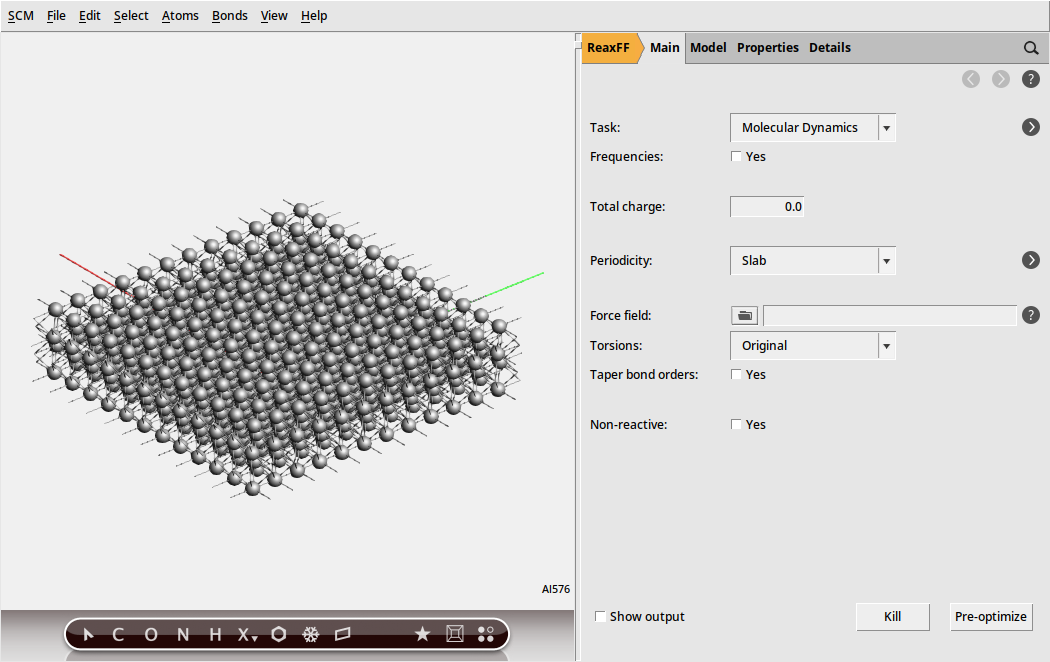Open the Torsions dropdown set to Original
Image resolution: width=1050 pixels, height=662 pixels.
tap(812, 346)
